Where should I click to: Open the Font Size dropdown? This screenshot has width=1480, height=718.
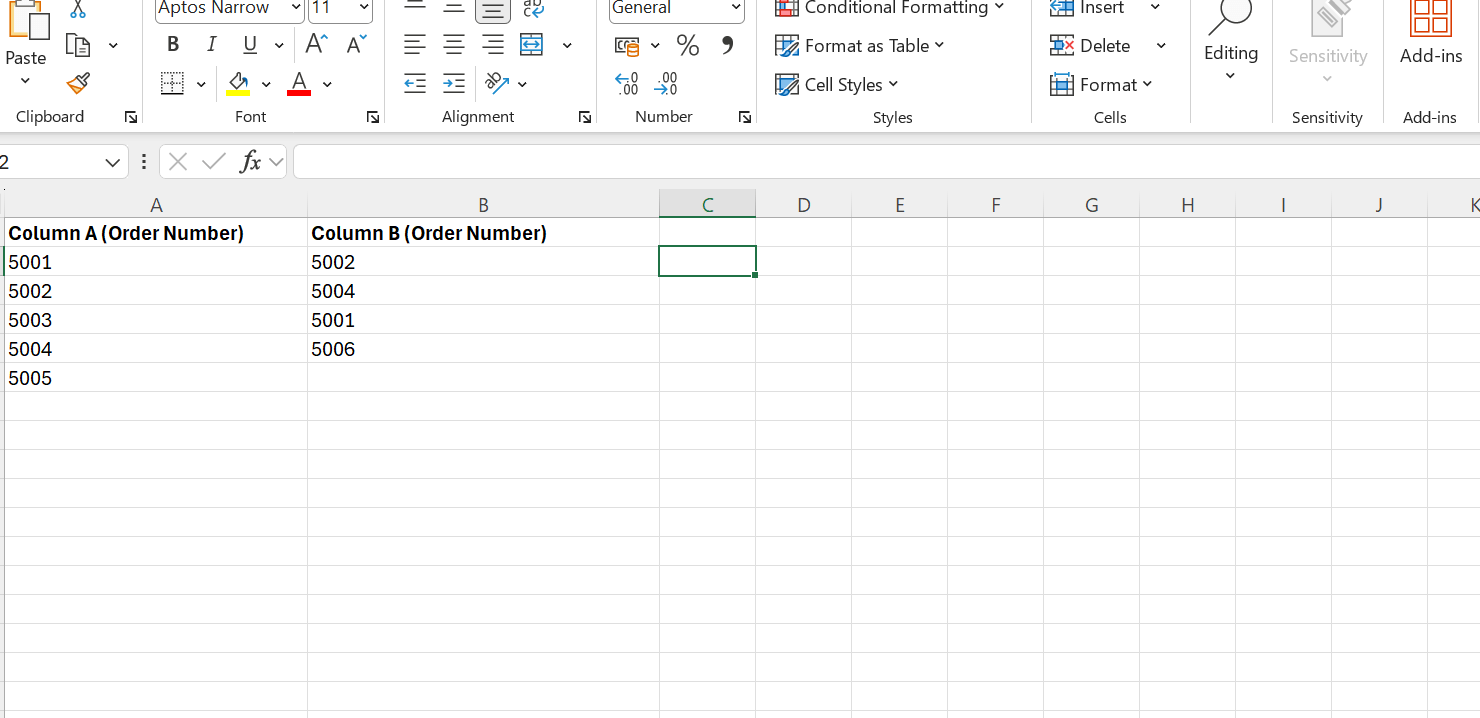(x=340, y=8)
